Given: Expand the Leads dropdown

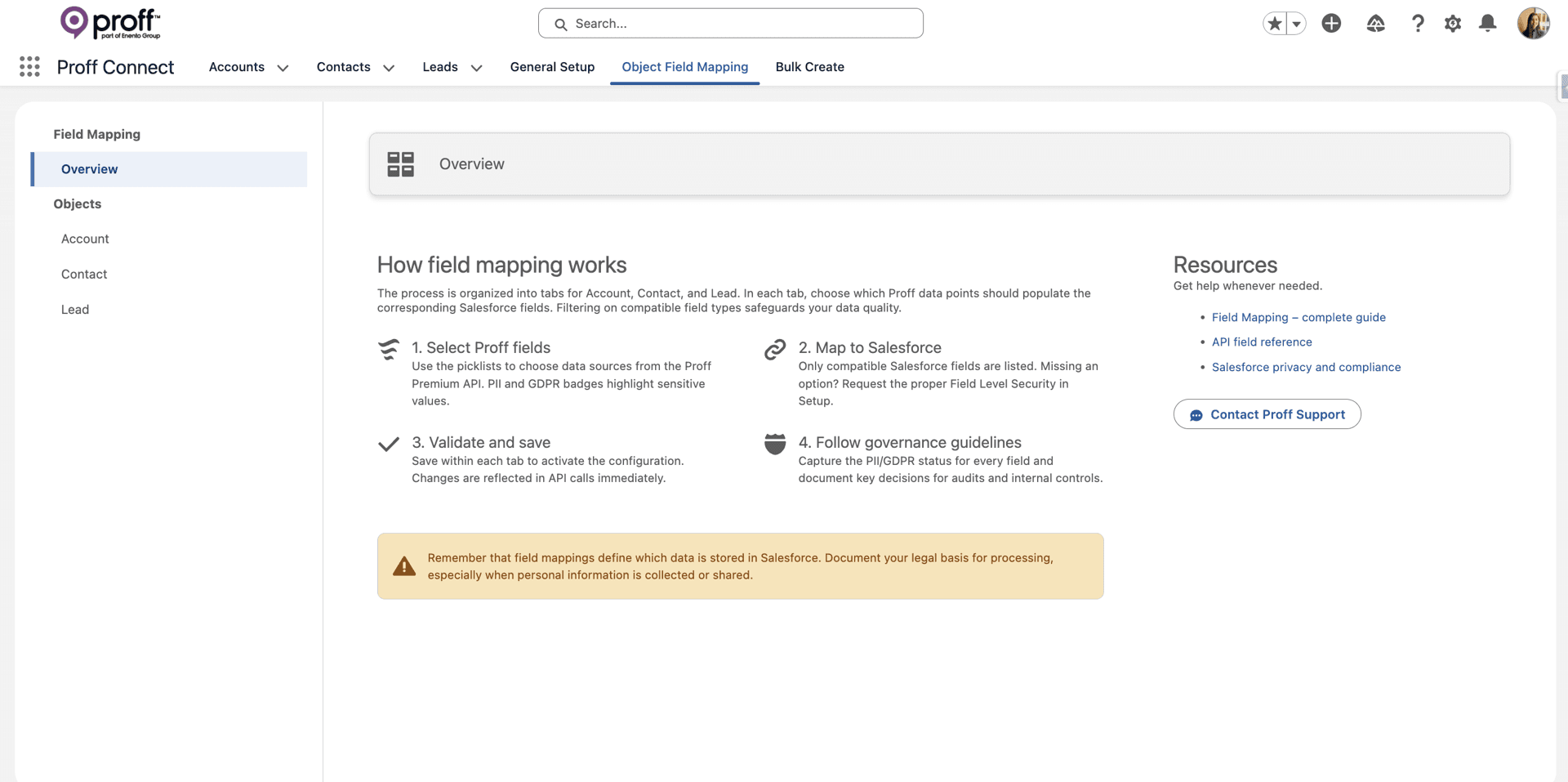Looking at the screenshot, I should [x=477, y=68].
